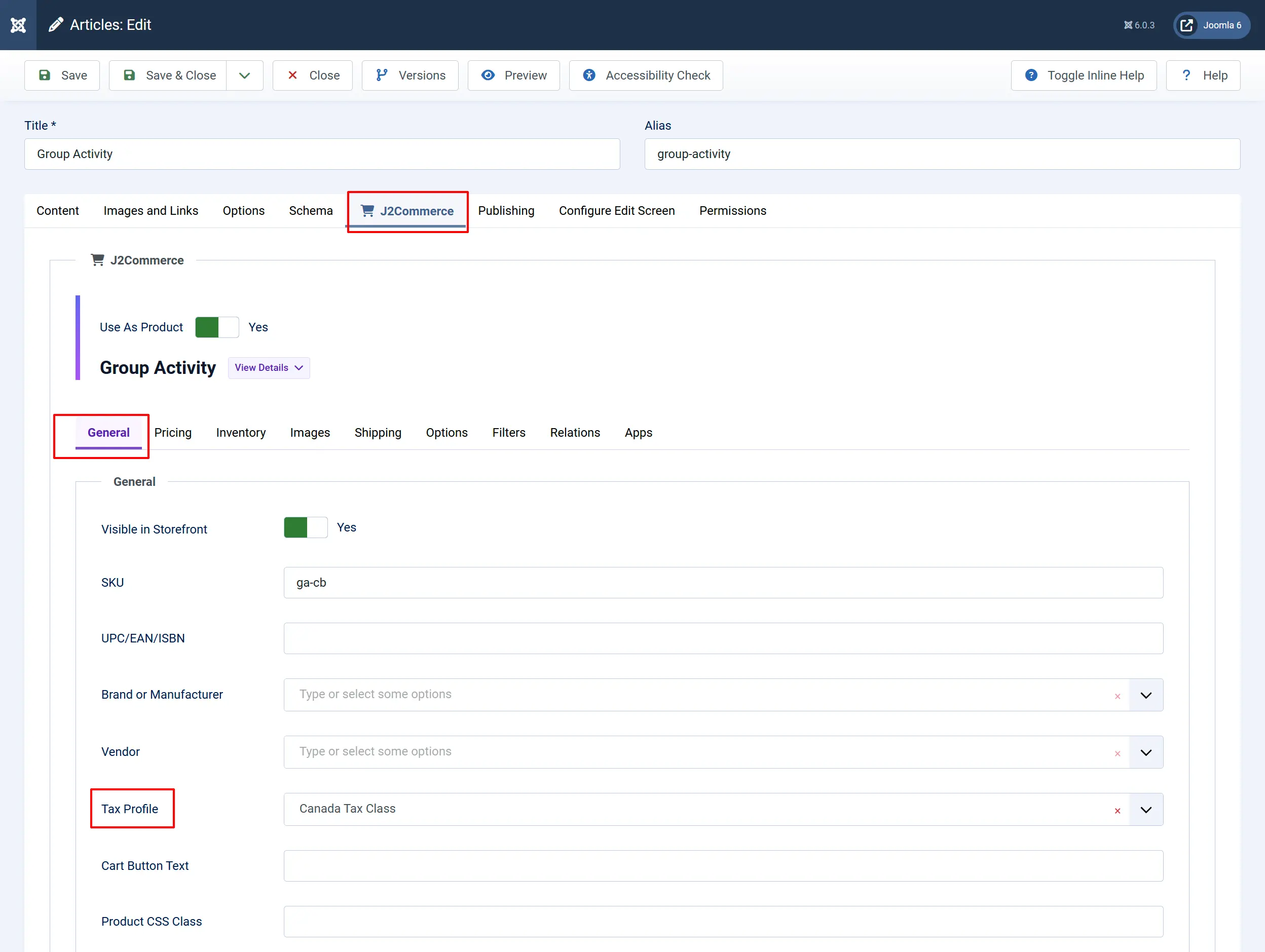Screen dimensions: 1265x952
Task: Click the SKU input field
Action: click(x=723, y=583)
